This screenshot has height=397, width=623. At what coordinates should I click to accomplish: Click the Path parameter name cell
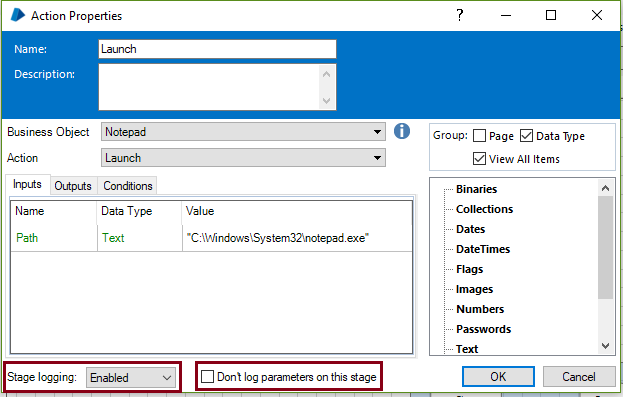tap(54, 238)
